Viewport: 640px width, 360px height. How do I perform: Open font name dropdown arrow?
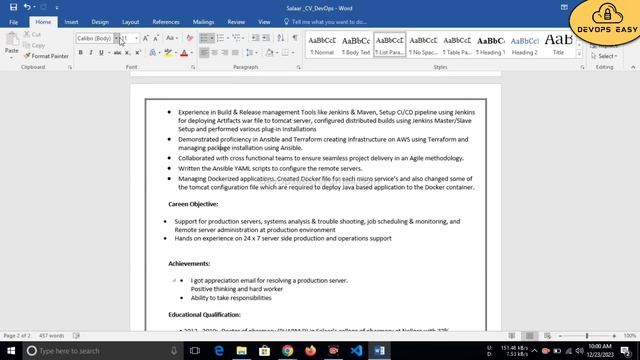[116, 38]
